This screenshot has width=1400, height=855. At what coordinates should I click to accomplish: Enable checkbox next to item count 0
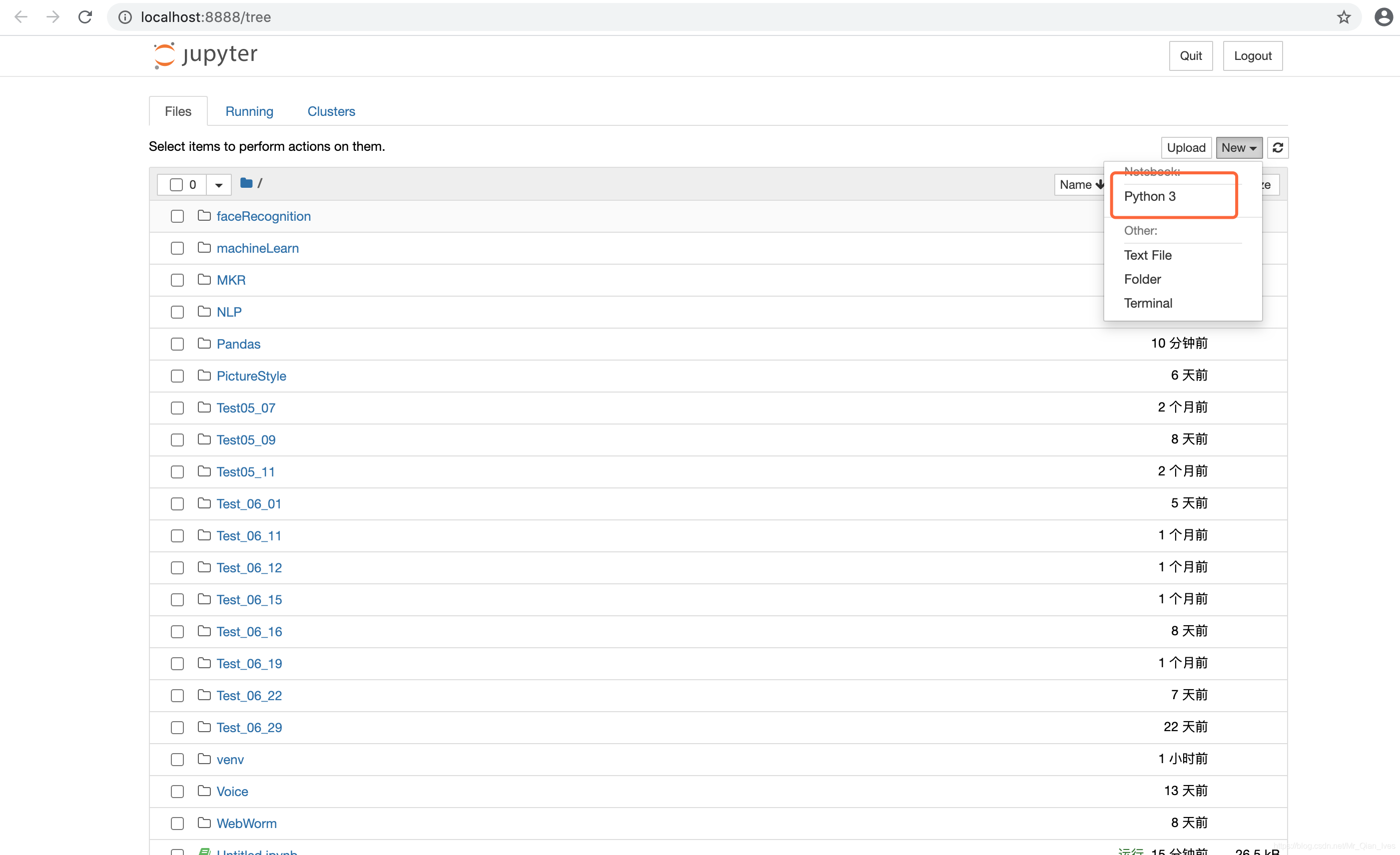(175, 184)
